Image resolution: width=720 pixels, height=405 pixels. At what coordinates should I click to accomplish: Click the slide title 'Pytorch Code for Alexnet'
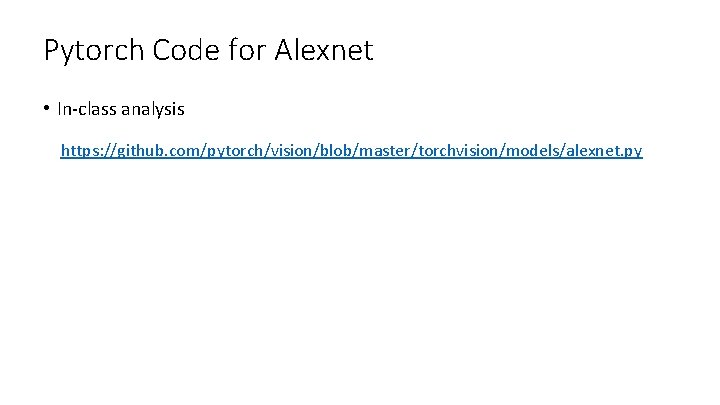(208, 50)
